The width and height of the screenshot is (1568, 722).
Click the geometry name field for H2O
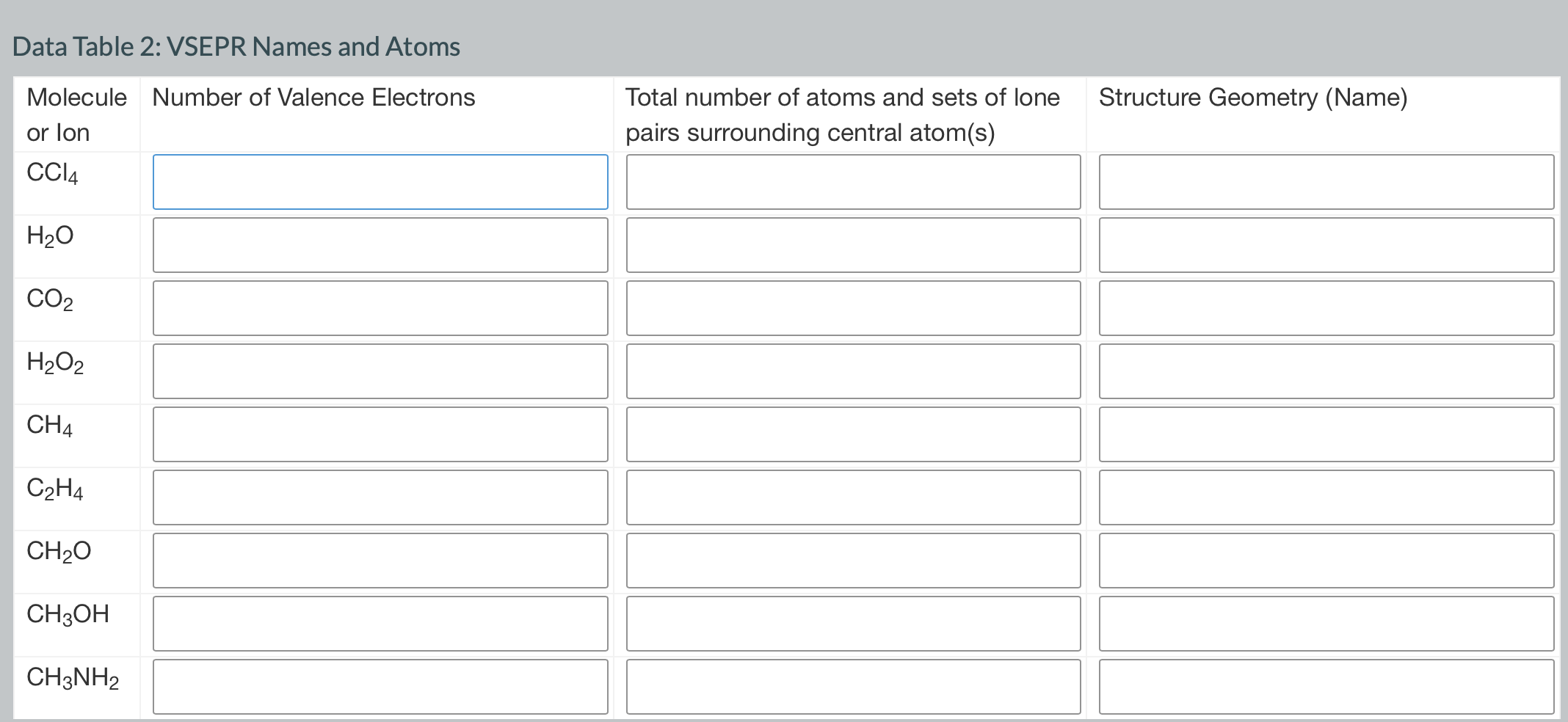coord(1326,244)
